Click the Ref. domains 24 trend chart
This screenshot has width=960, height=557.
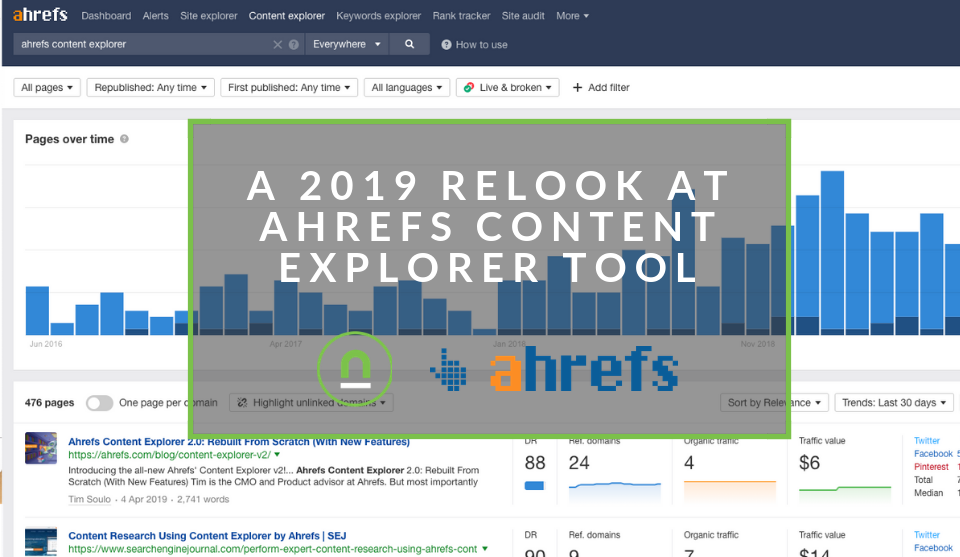coord(615,491)
